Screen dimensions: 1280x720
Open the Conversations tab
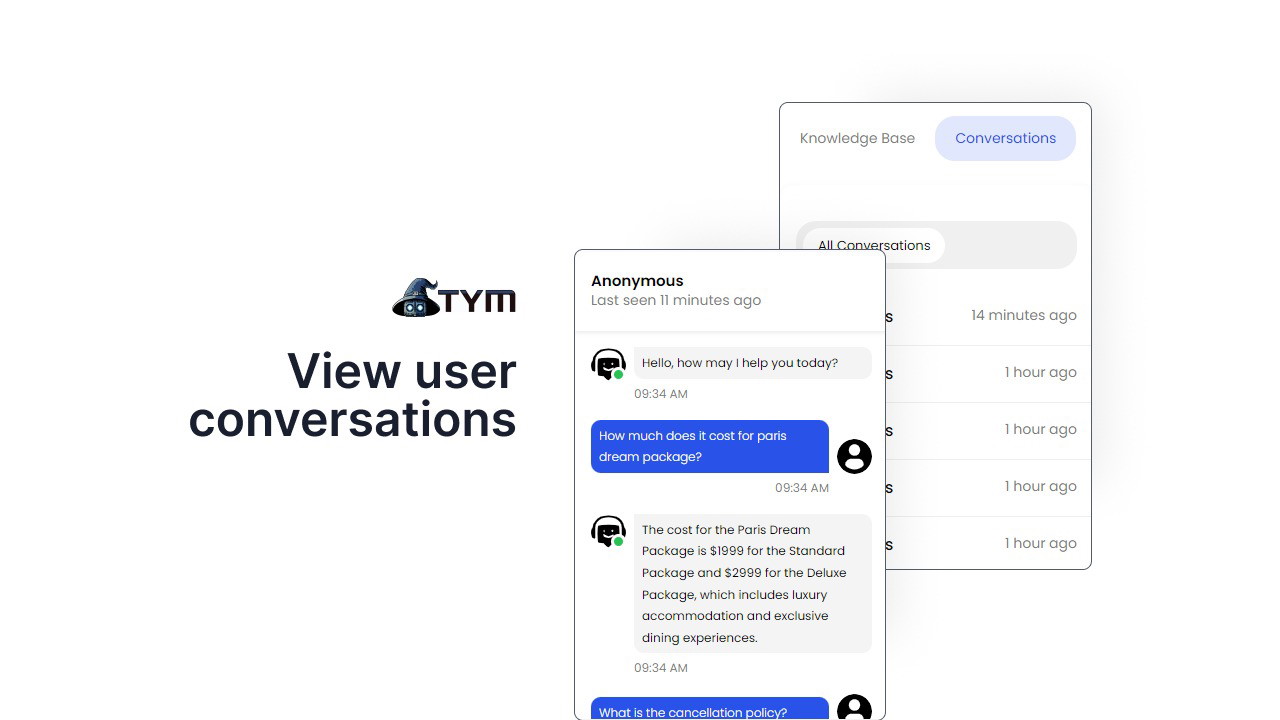point(1005,138)
